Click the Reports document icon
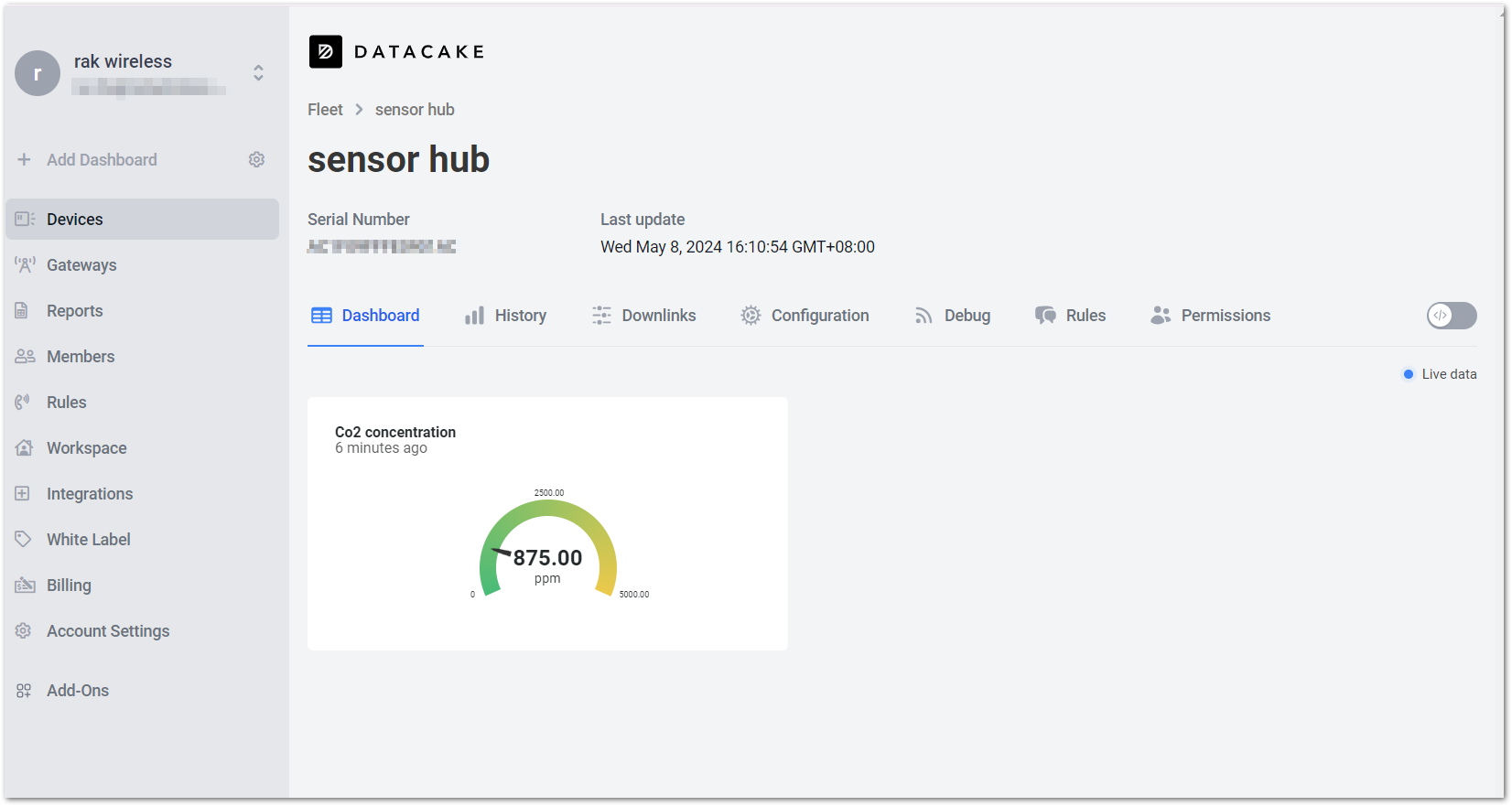Viewport: 1512px width, 806px height. tap(22, 311)
